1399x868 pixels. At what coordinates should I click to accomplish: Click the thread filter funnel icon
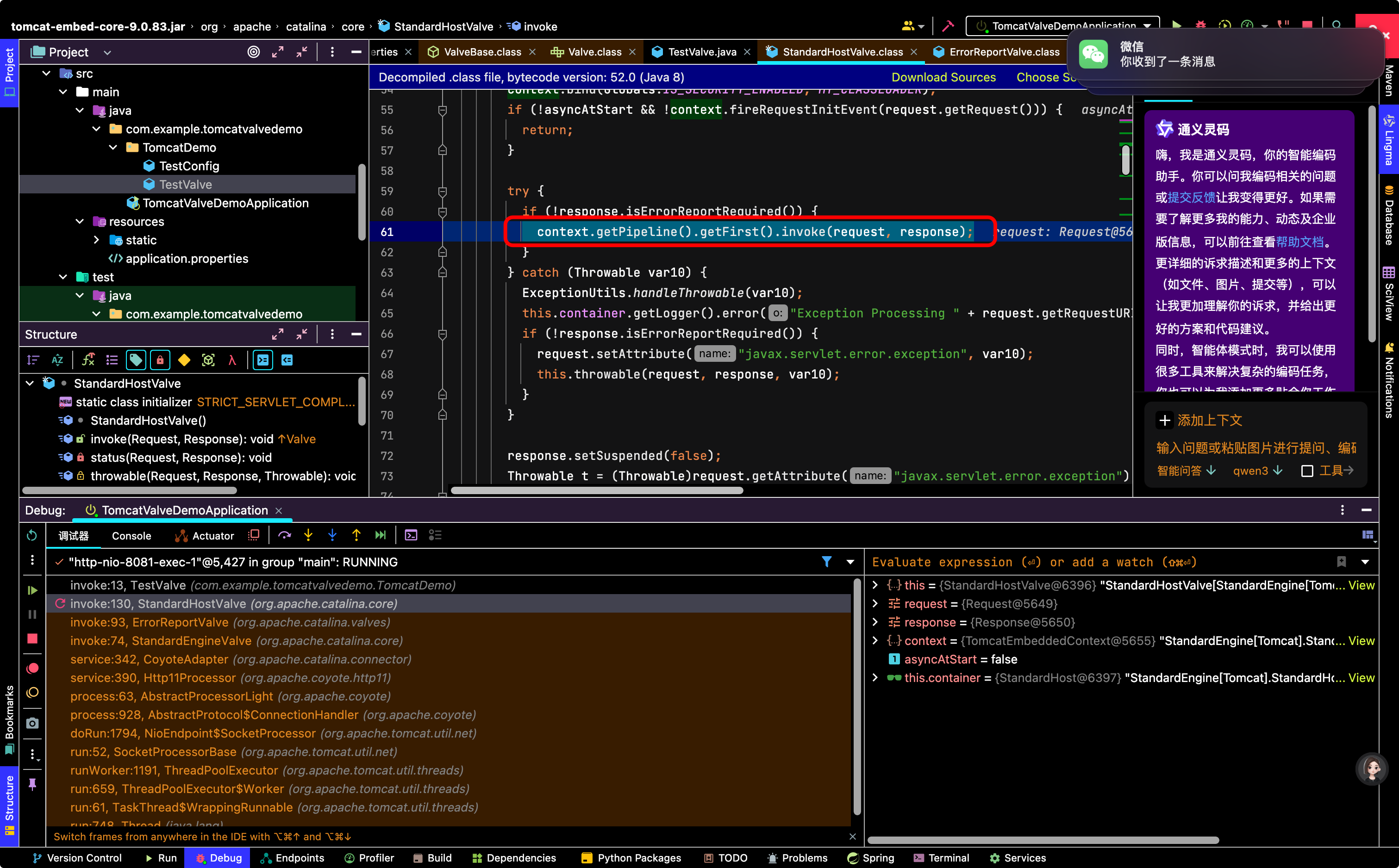[826, 561]
